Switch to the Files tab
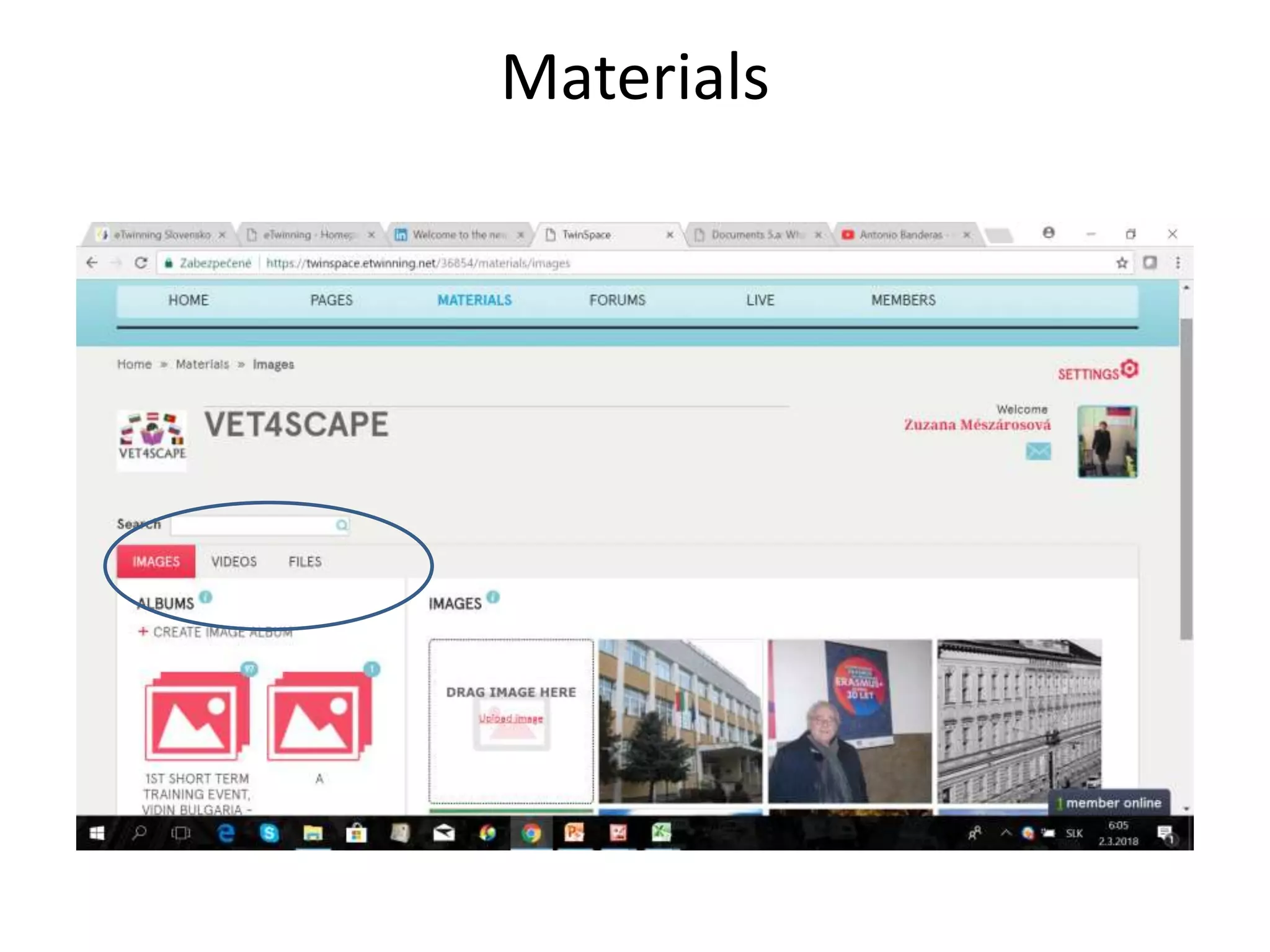 click(x=304, y=562)
